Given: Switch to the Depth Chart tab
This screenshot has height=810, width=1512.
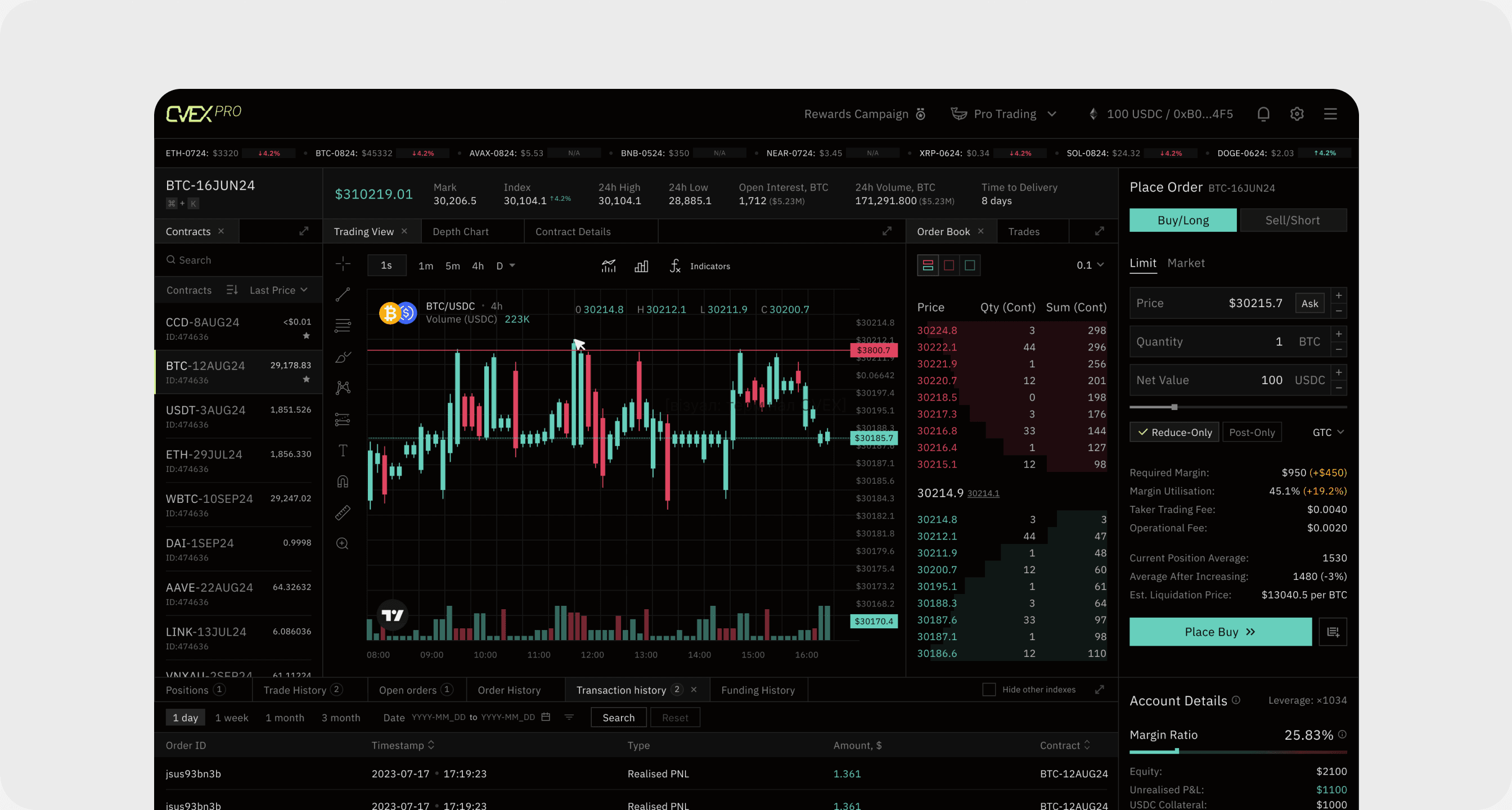Looking at the screenshot, I should [460, 231].
